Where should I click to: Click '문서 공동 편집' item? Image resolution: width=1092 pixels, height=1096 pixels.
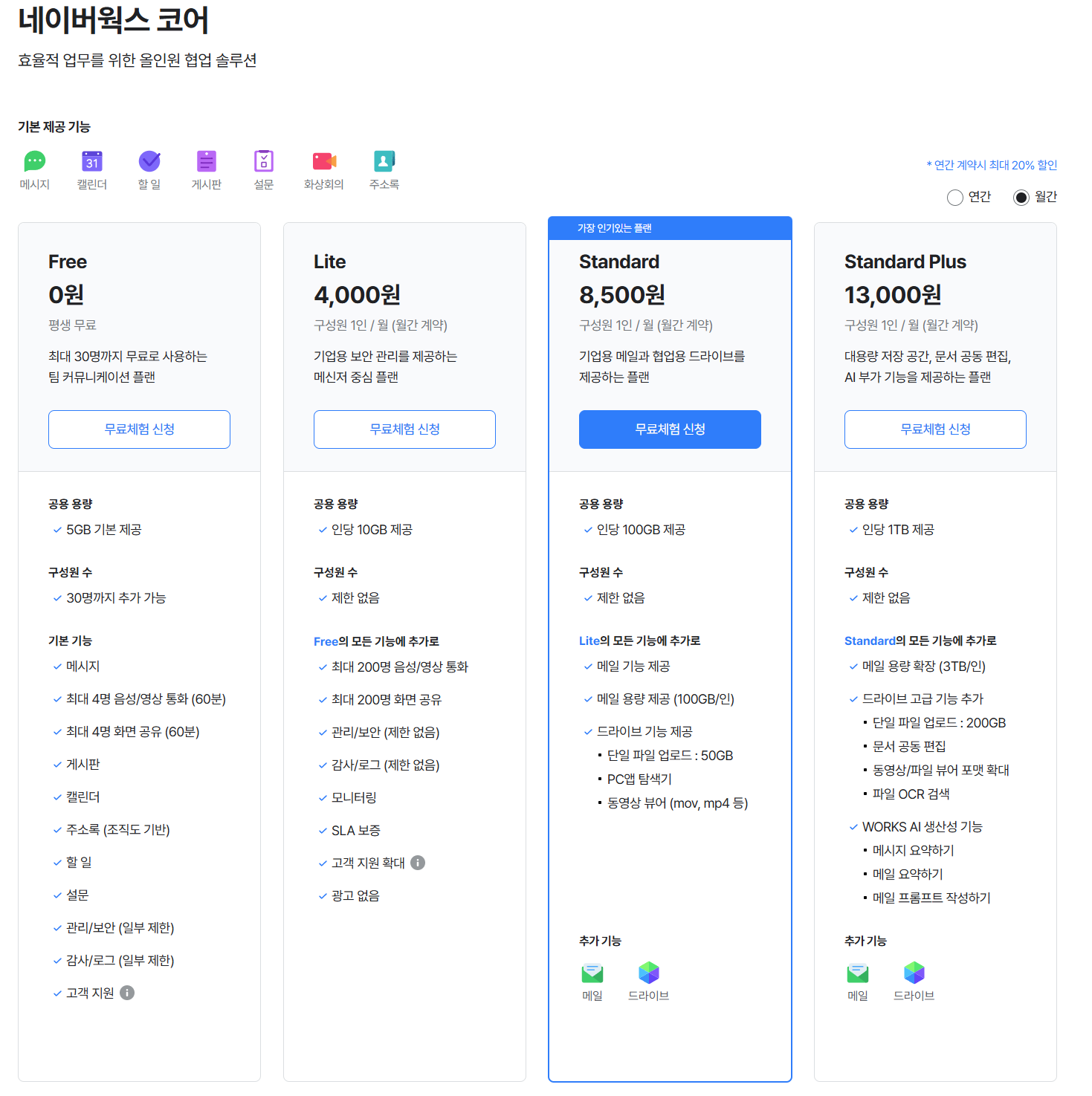pyautogui.click(x=909, y=747)
